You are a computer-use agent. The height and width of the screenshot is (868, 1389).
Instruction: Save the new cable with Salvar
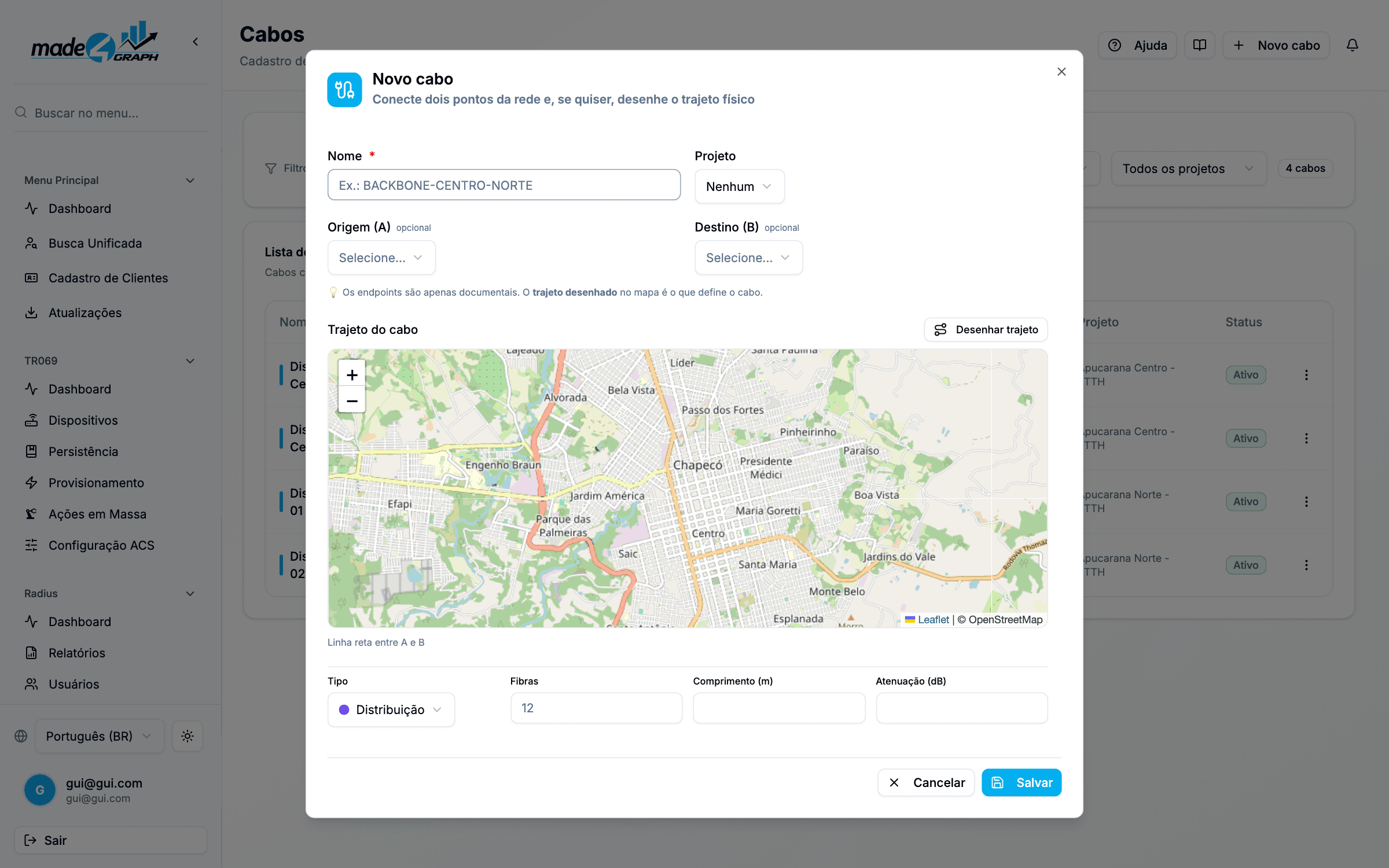pos(1021,782)
